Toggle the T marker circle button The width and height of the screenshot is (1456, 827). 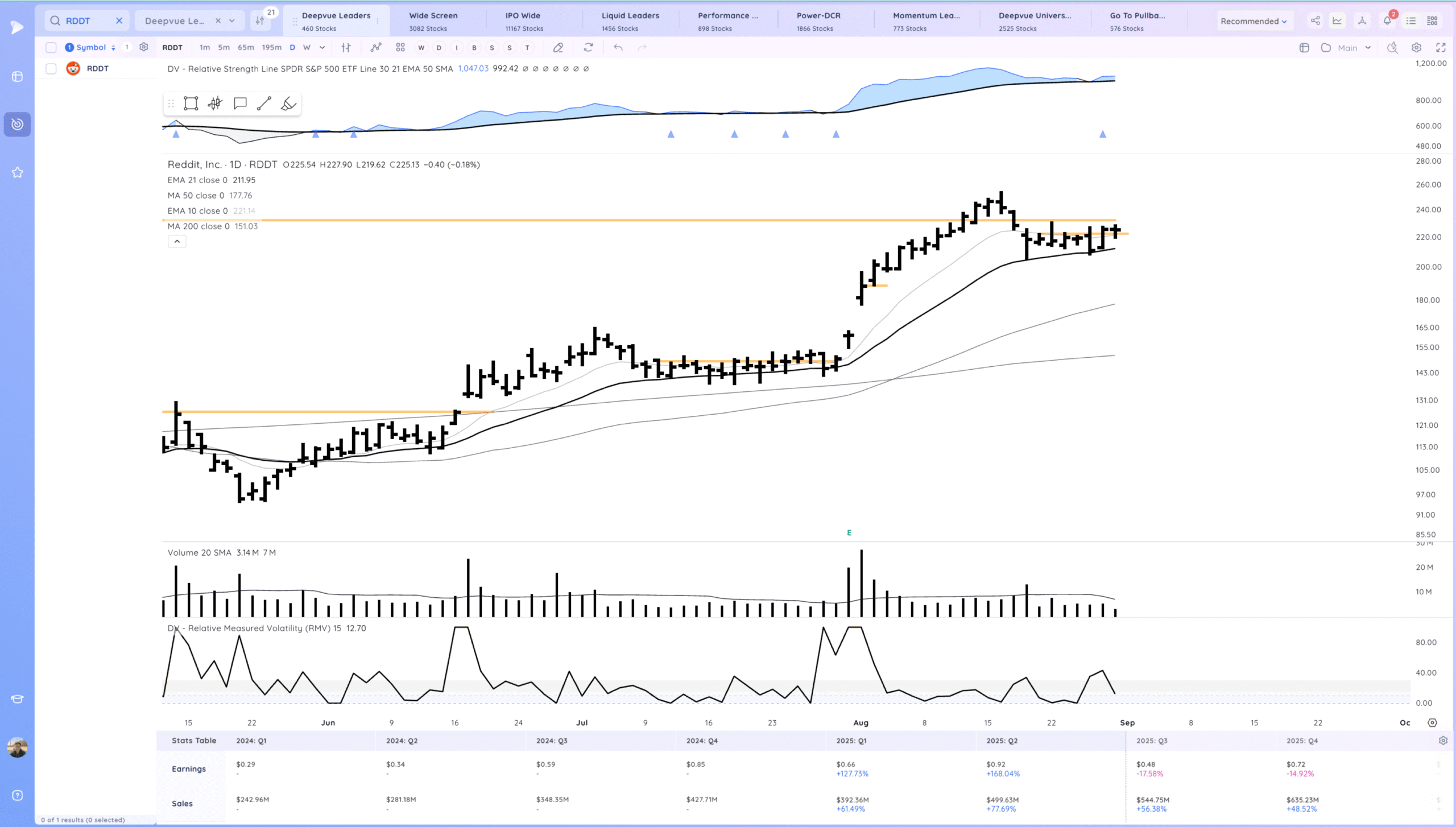tap(527, 48)
